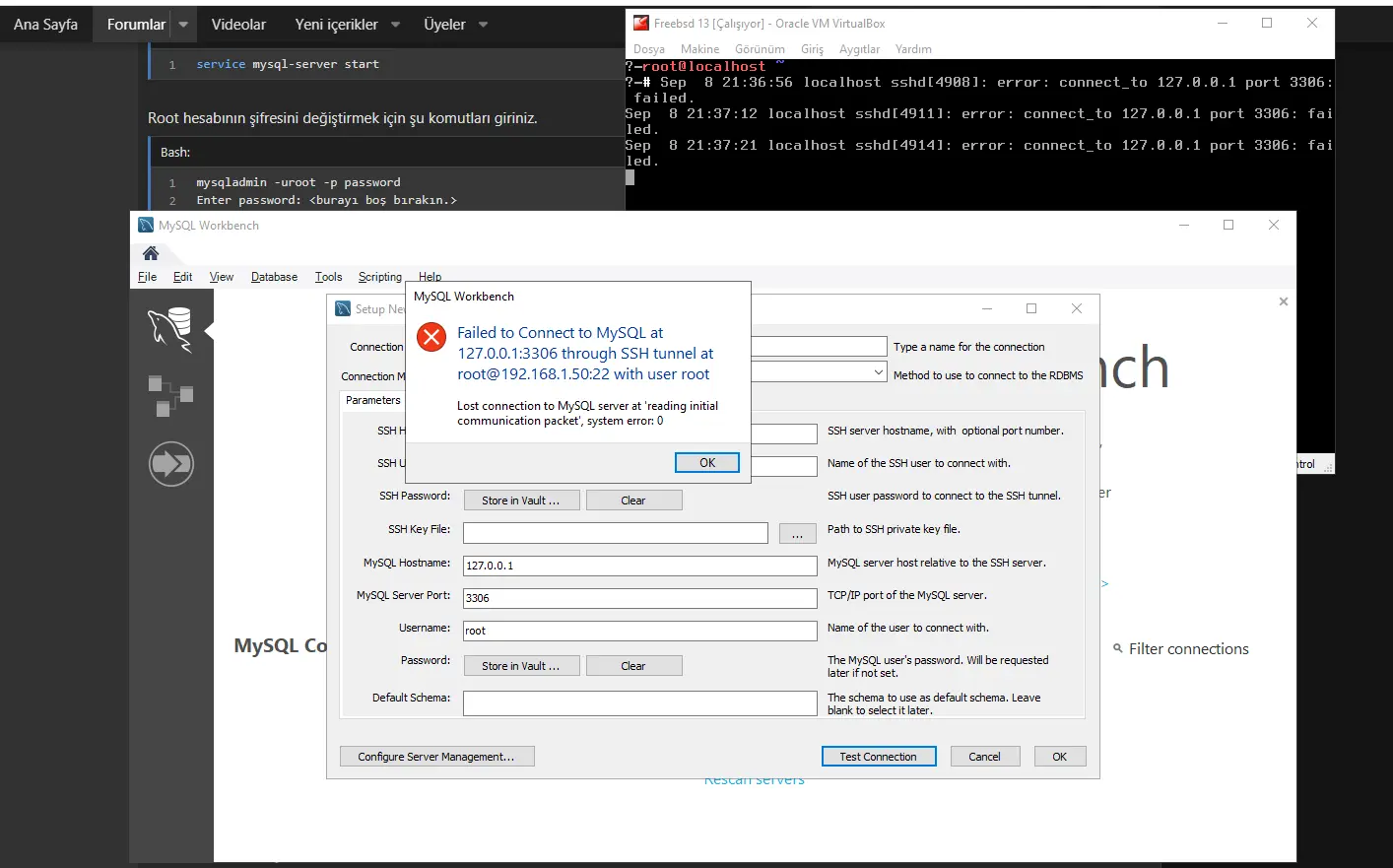This screenshot has height=868, width=1393.
Task: Focus the Connection Name input field
Action: click(819, 347)
